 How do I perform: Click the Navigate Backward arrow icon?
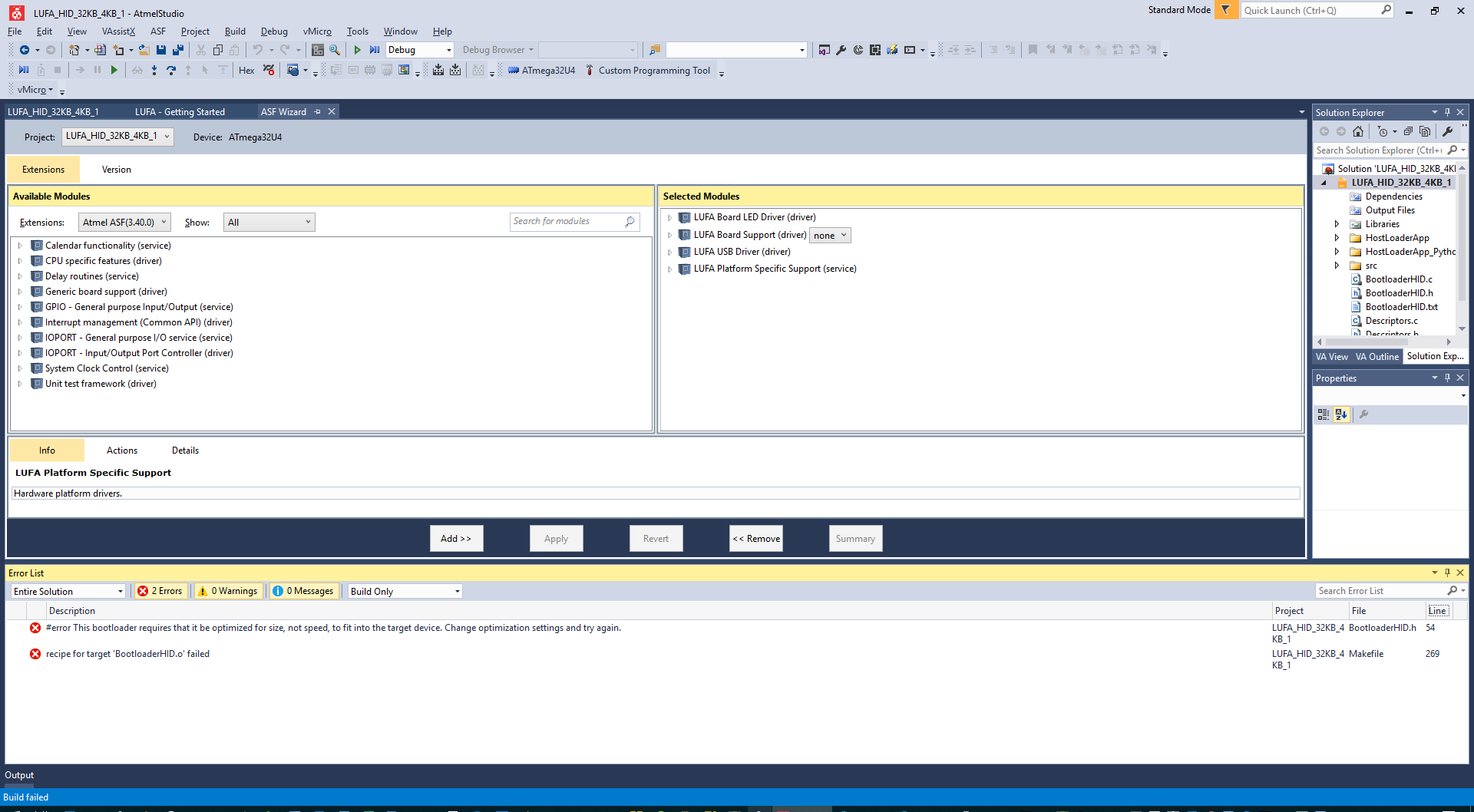25,50
